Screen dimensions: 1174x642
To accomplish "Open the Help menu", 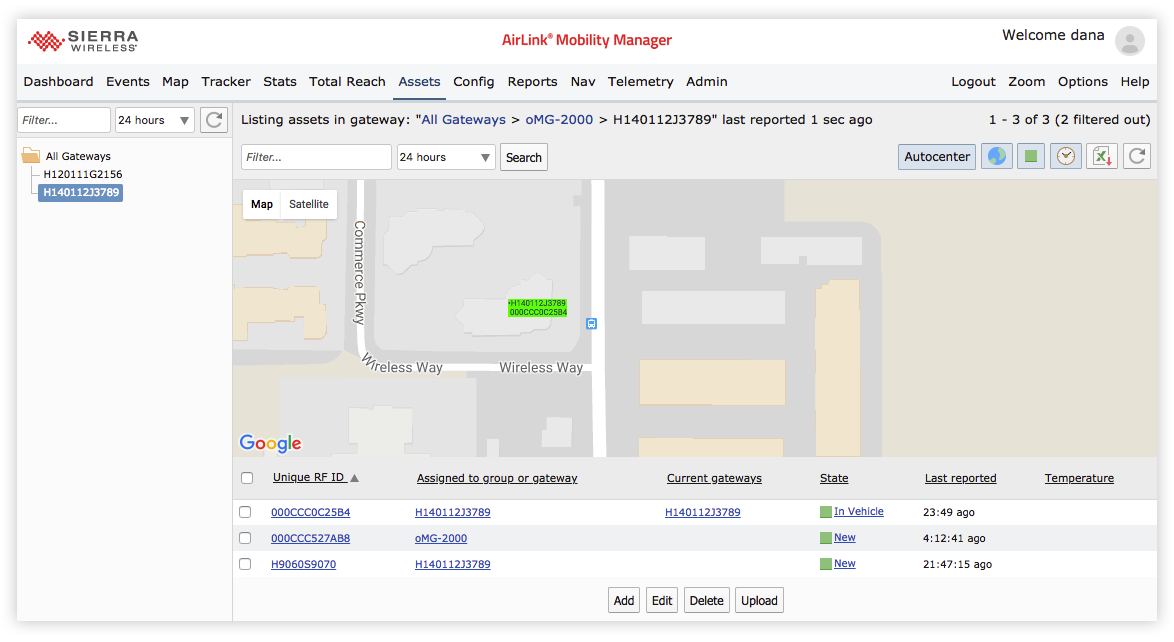I will tap(1134, 82).
